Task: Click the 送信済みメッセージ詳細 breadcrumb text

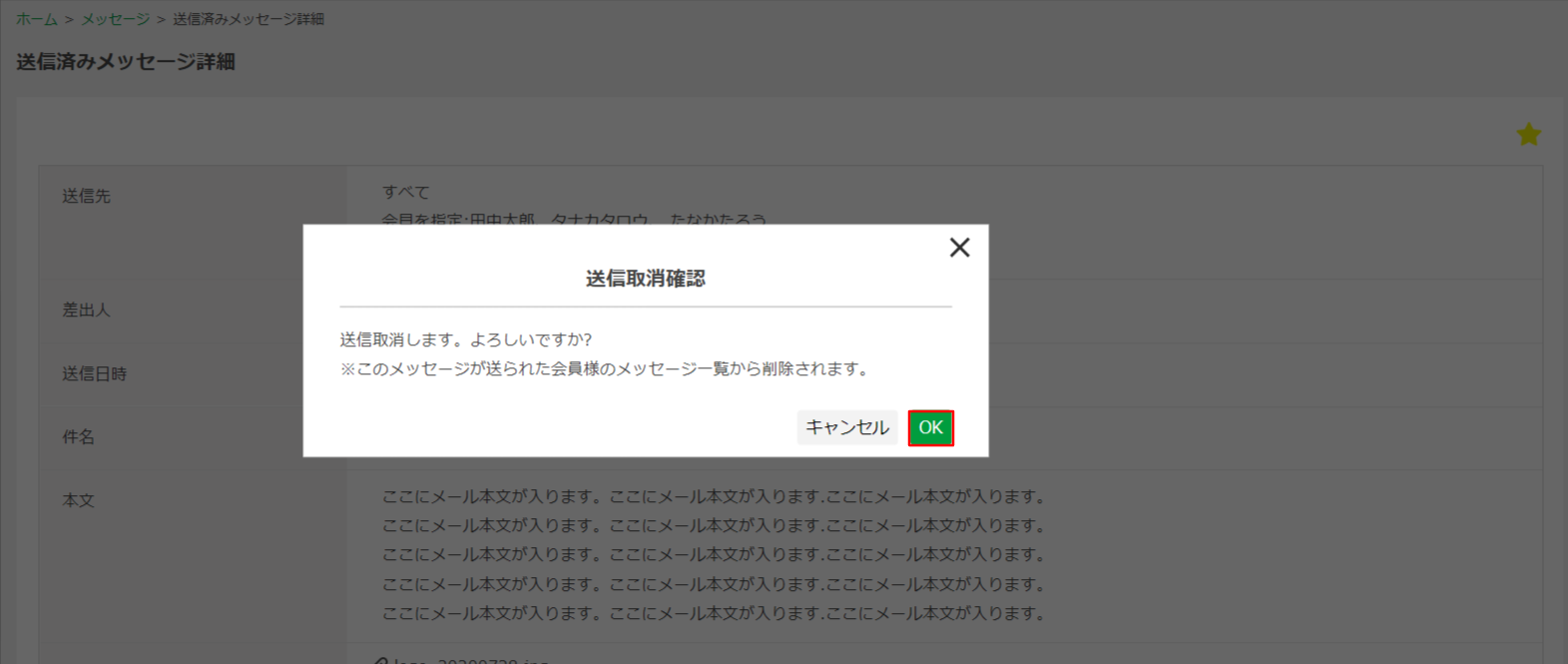Action: [249, 19]
